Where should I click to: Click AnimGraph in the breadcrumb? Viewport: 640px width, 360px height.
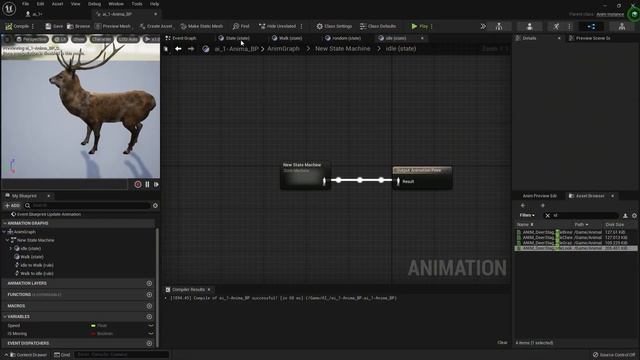[283, 49]
